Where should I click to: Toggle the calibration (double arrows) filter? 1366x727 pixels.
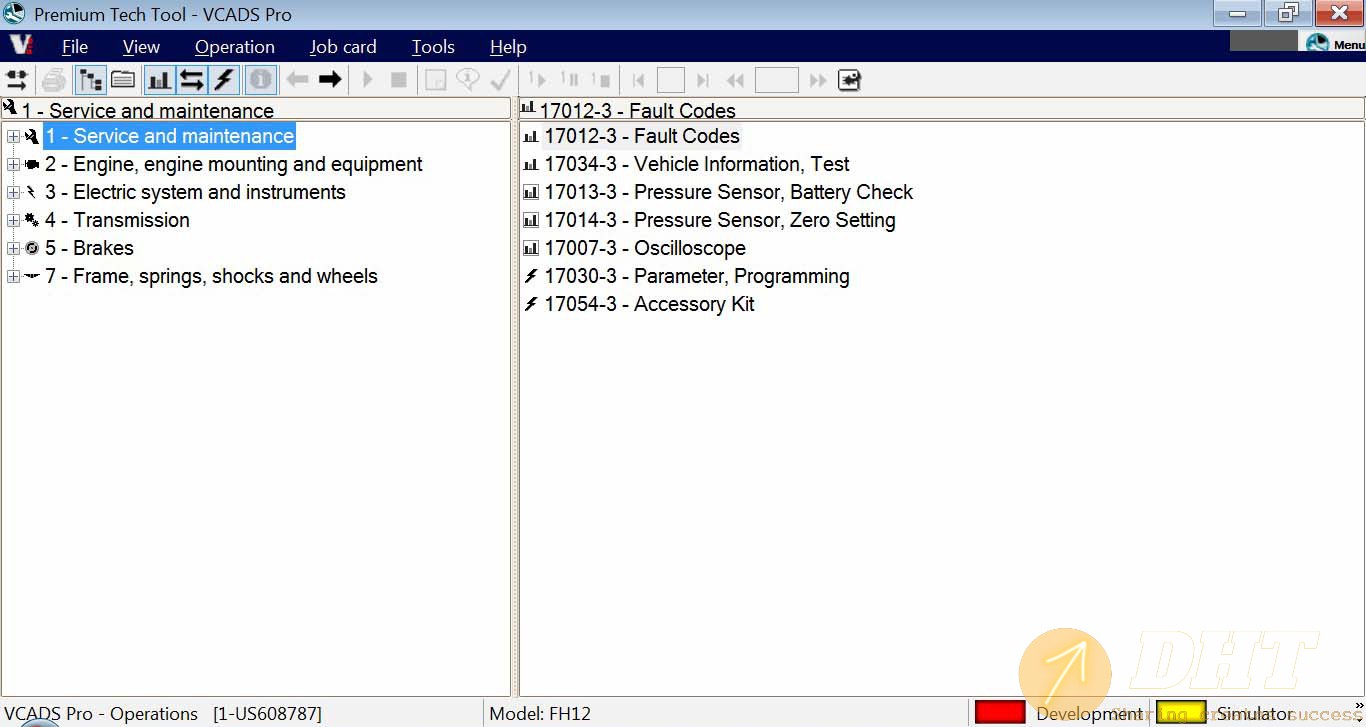pos(192,80)
